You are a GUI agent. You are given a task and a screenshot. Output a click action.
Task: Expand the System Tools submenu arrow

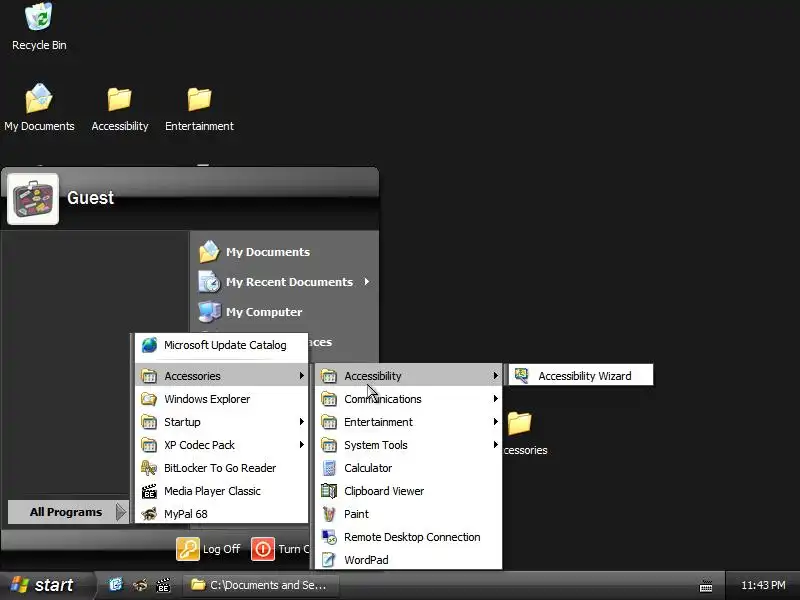(495, 445)
